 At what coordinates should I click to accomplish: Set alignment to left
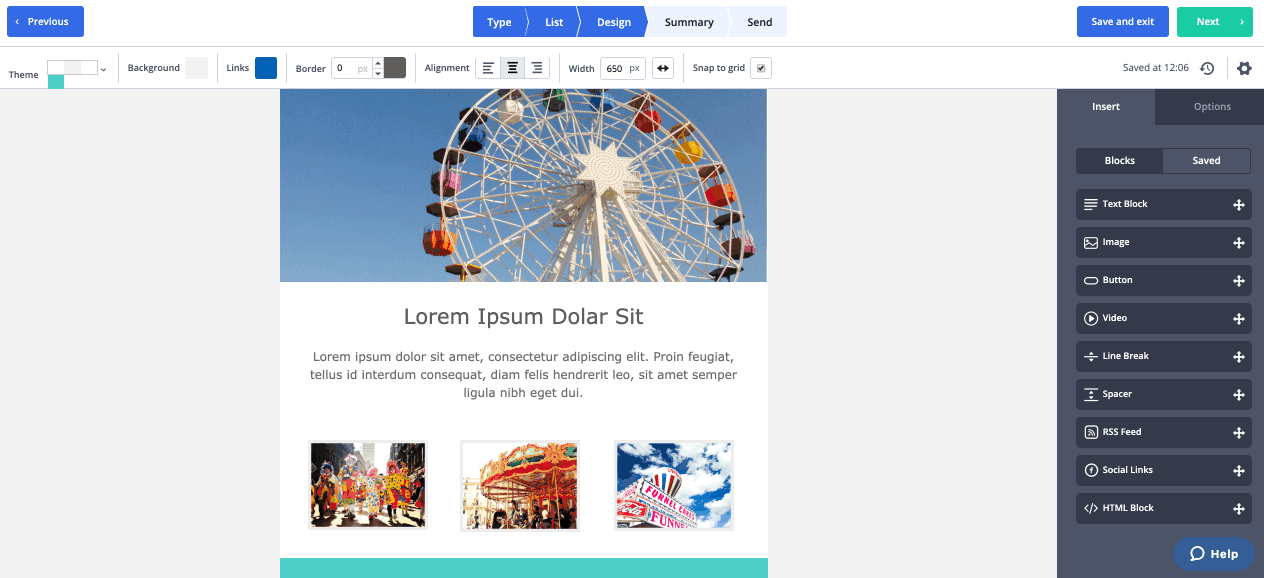pos(488,68)
